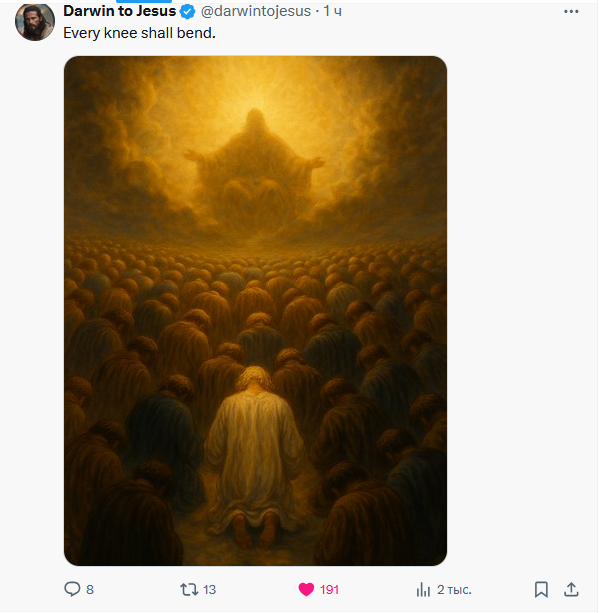
Task: Open the "Darwin to Jesus" display name link
Action: point(119,11)
